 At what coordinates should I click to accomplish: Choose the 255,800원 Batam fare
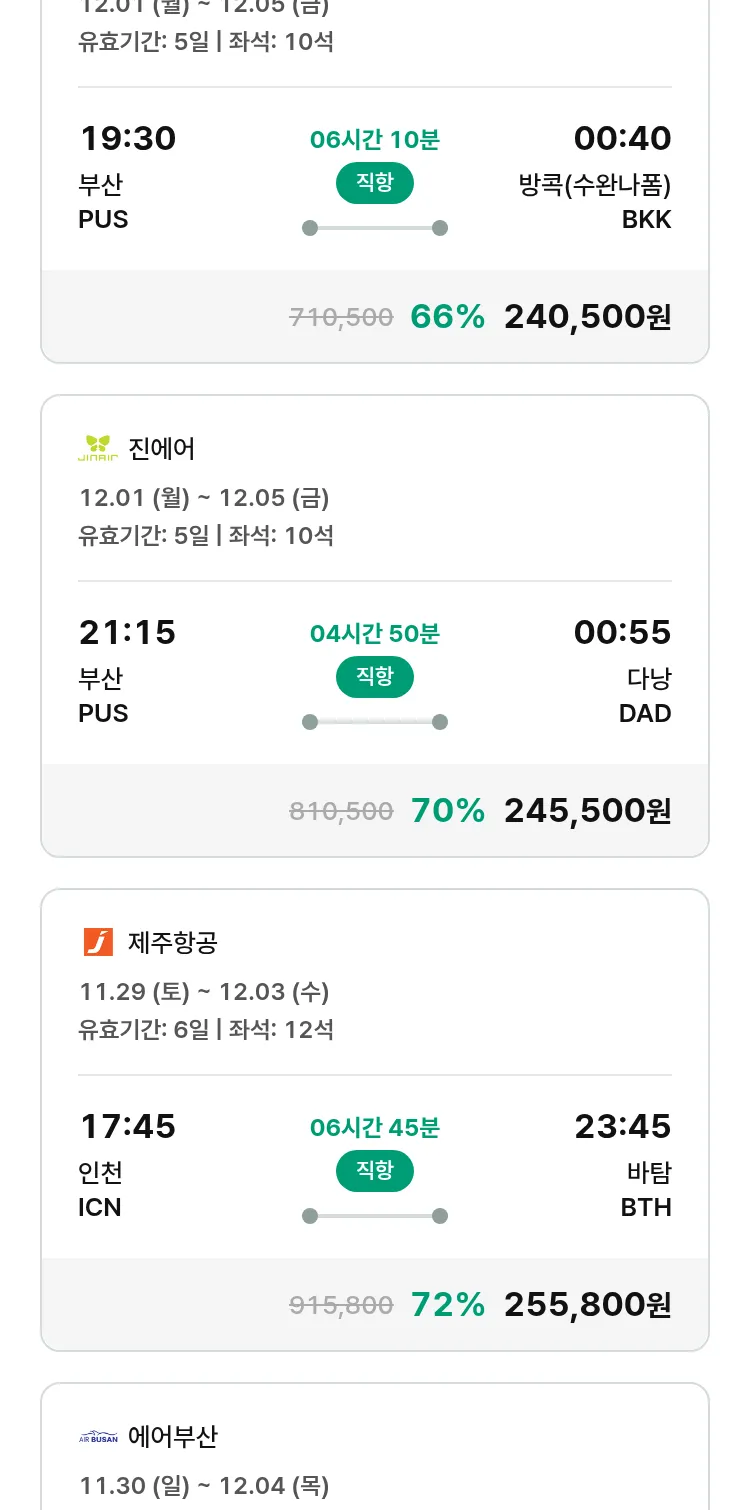(587, 1305)
